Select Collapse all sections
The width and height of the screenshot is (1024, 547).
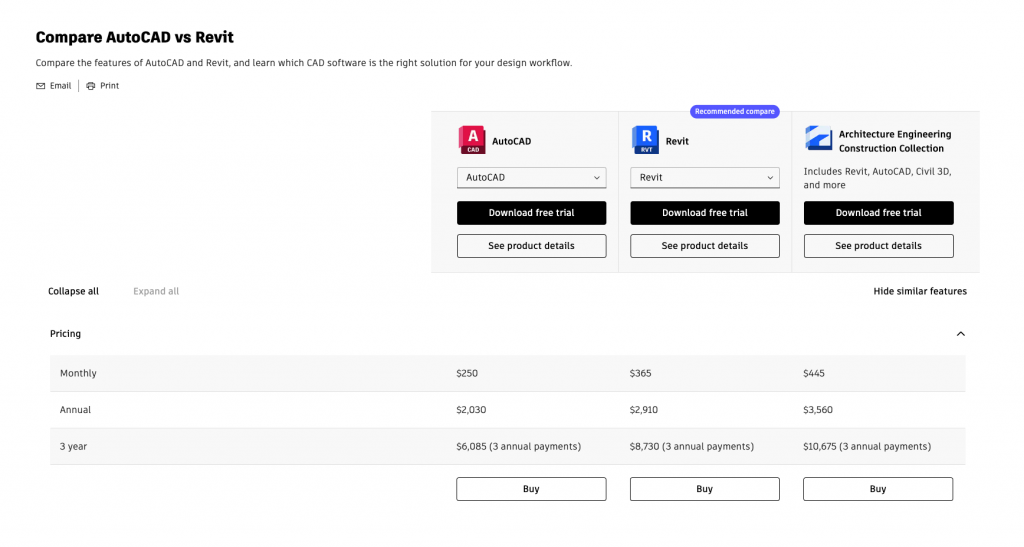(73, 292)
